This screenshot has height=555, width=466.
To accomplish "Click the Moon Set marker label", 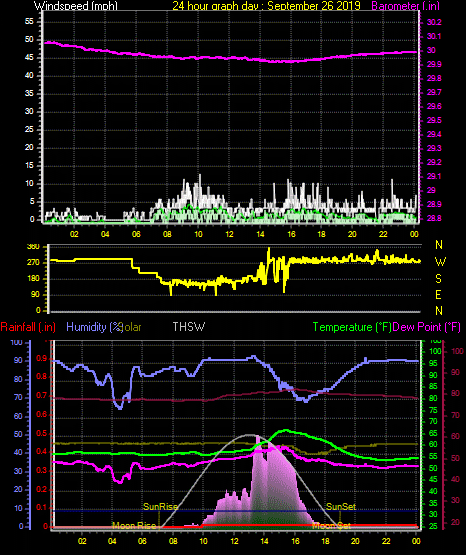I will pos(331,526).
